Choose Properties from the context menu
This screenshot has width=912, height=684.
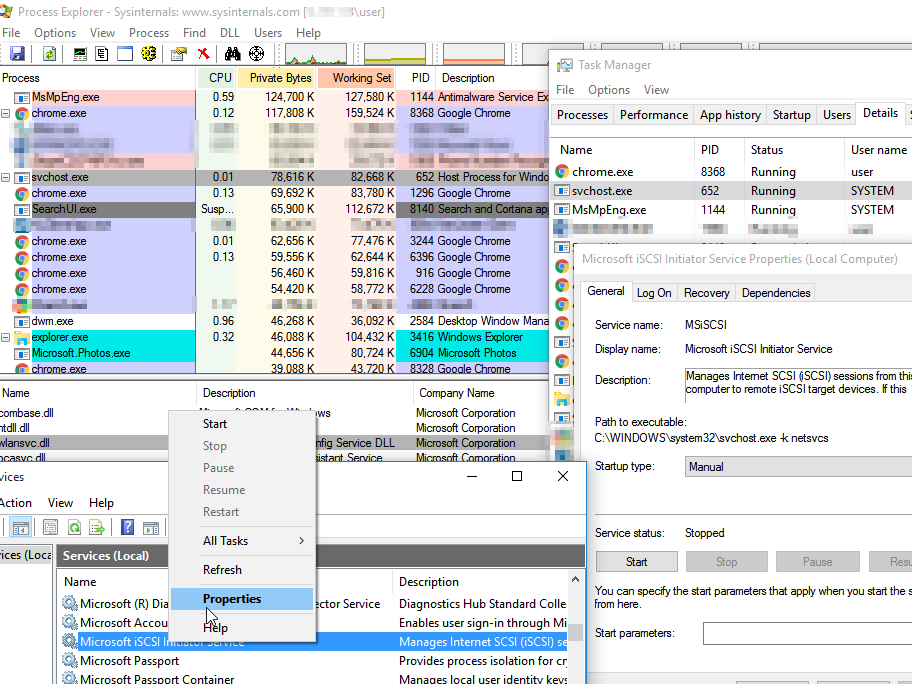[242, 599]
